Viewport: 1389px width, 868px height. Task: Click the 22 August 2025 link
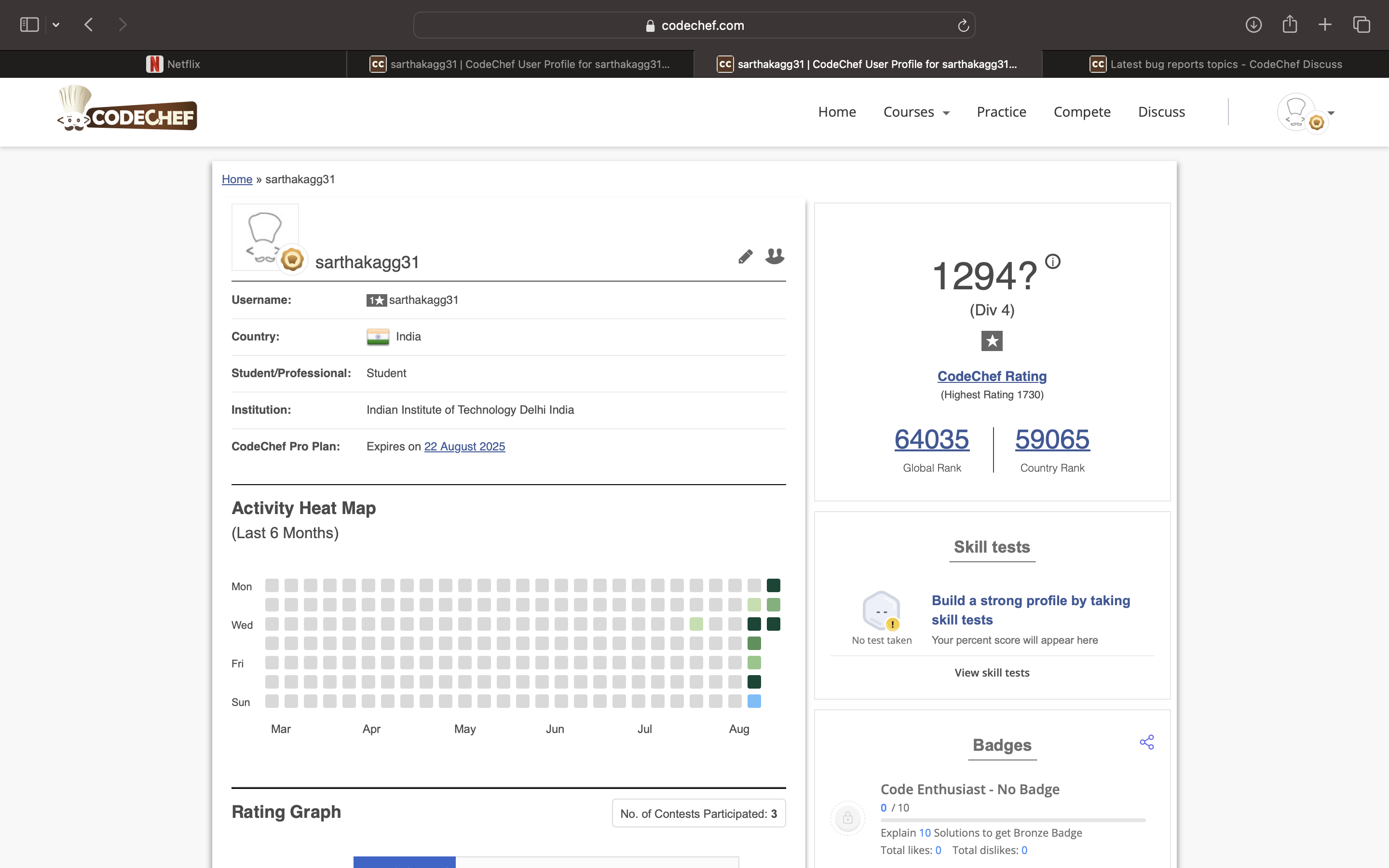coord(464,447)
